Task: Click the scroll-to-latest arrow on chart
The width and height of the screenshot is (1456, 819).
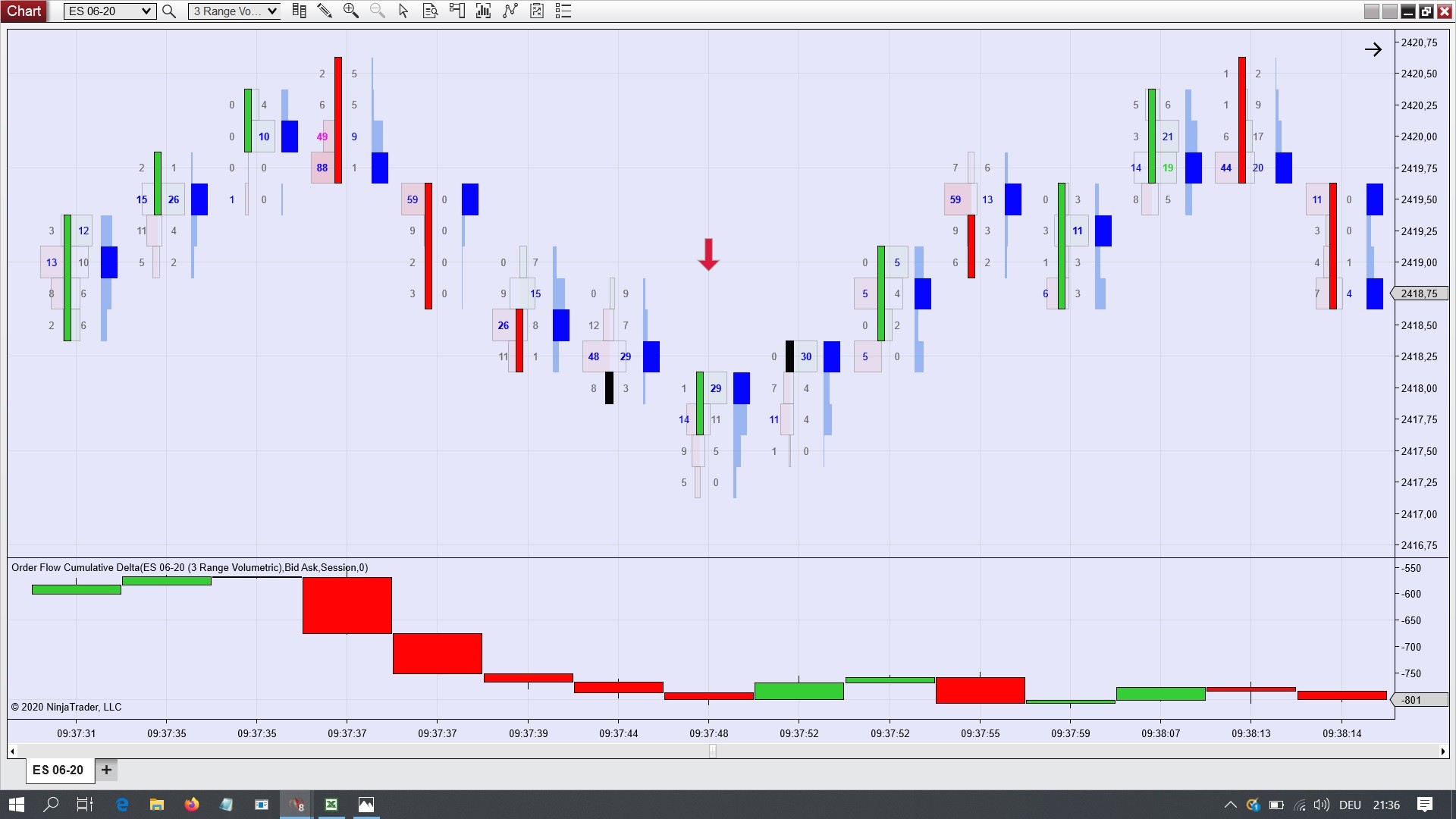Action: coord(1373,50)
